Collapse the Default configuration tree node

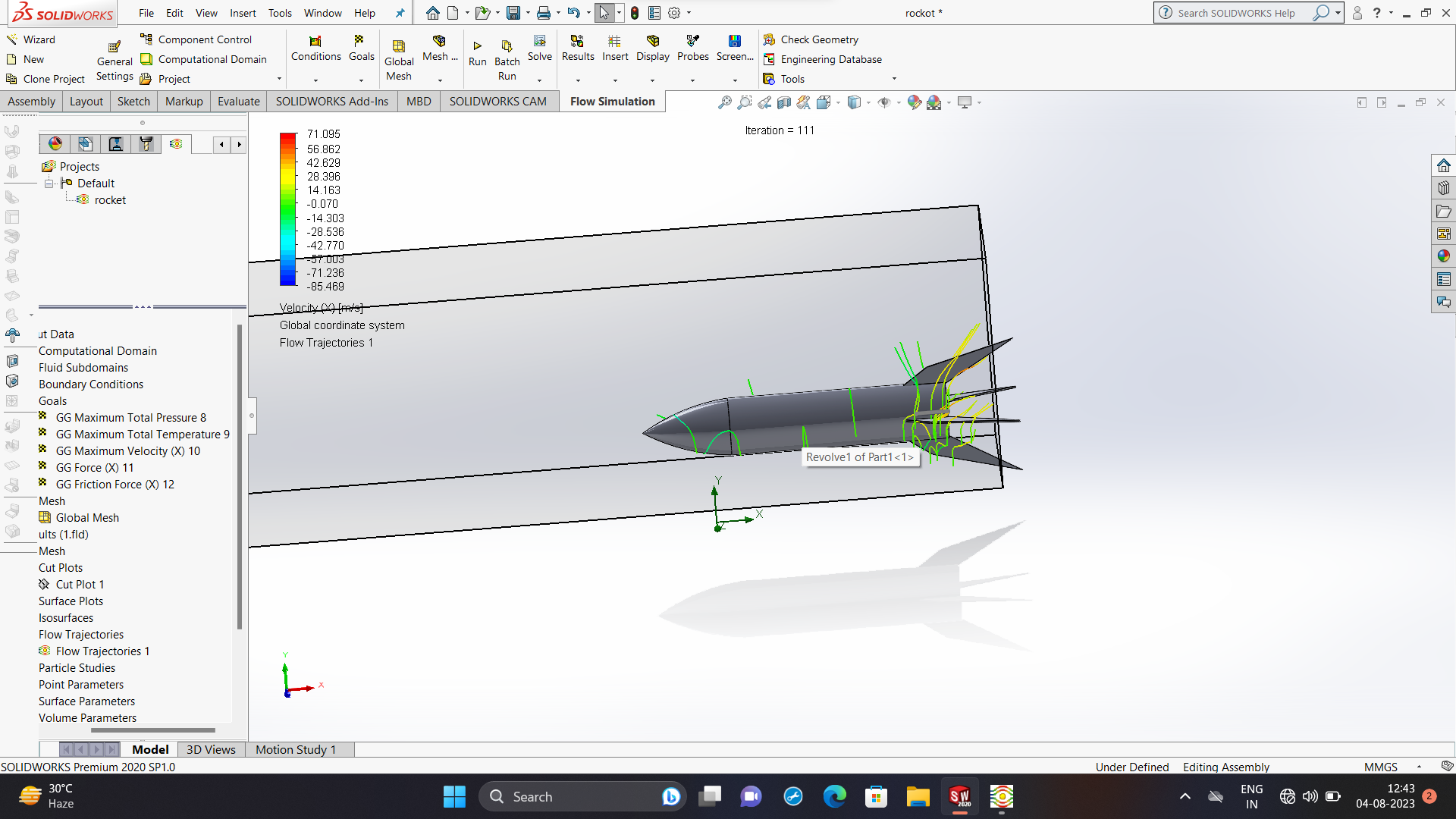[49, 184]
